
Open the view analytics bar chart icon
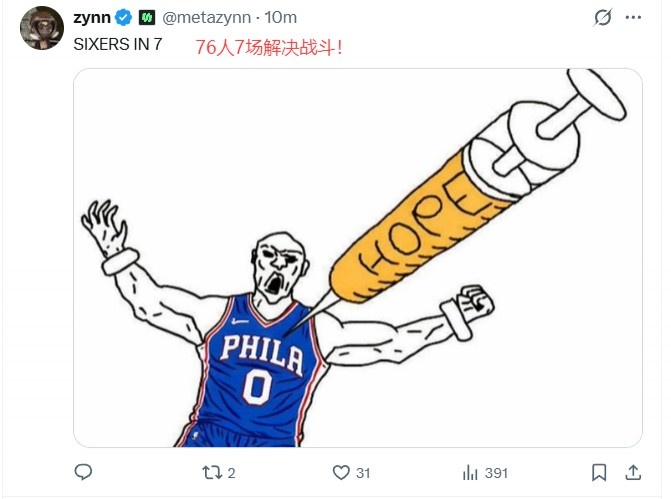point(470,472)
